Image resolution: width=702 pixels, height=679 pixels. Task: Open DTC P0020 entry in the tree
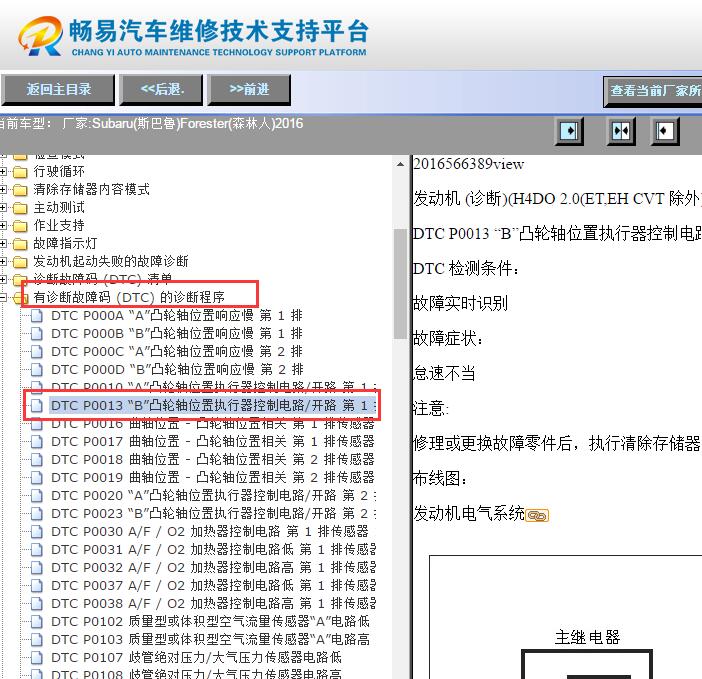pos(214,495)
